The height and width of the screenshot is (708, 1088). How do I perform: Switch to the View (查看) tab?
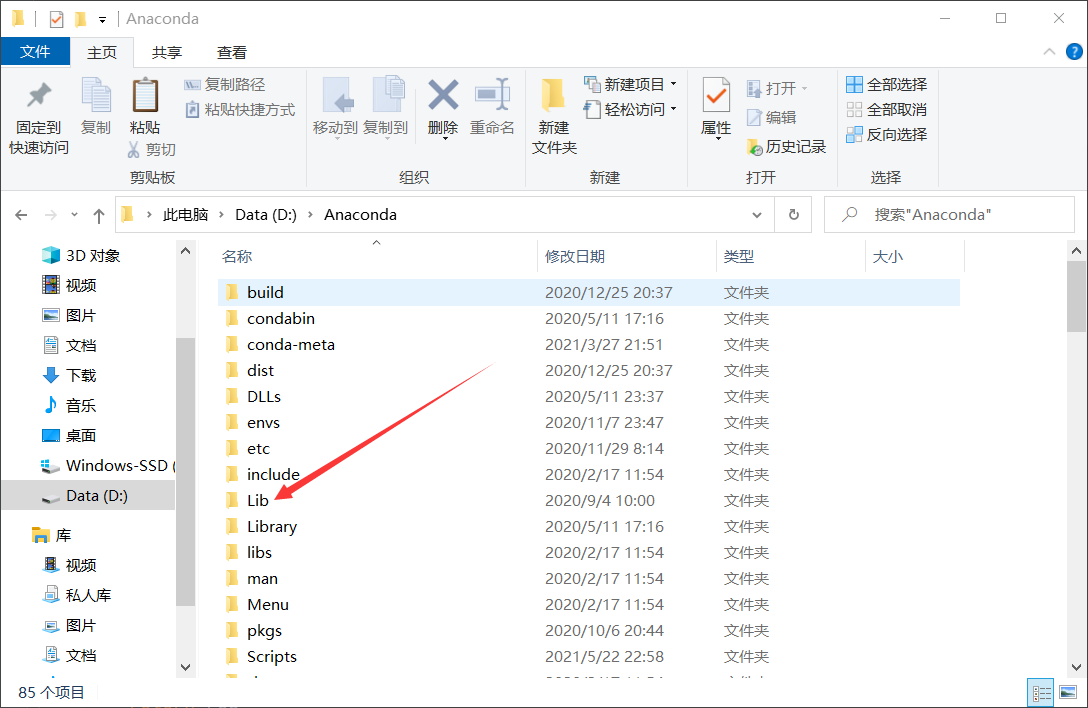231,52
